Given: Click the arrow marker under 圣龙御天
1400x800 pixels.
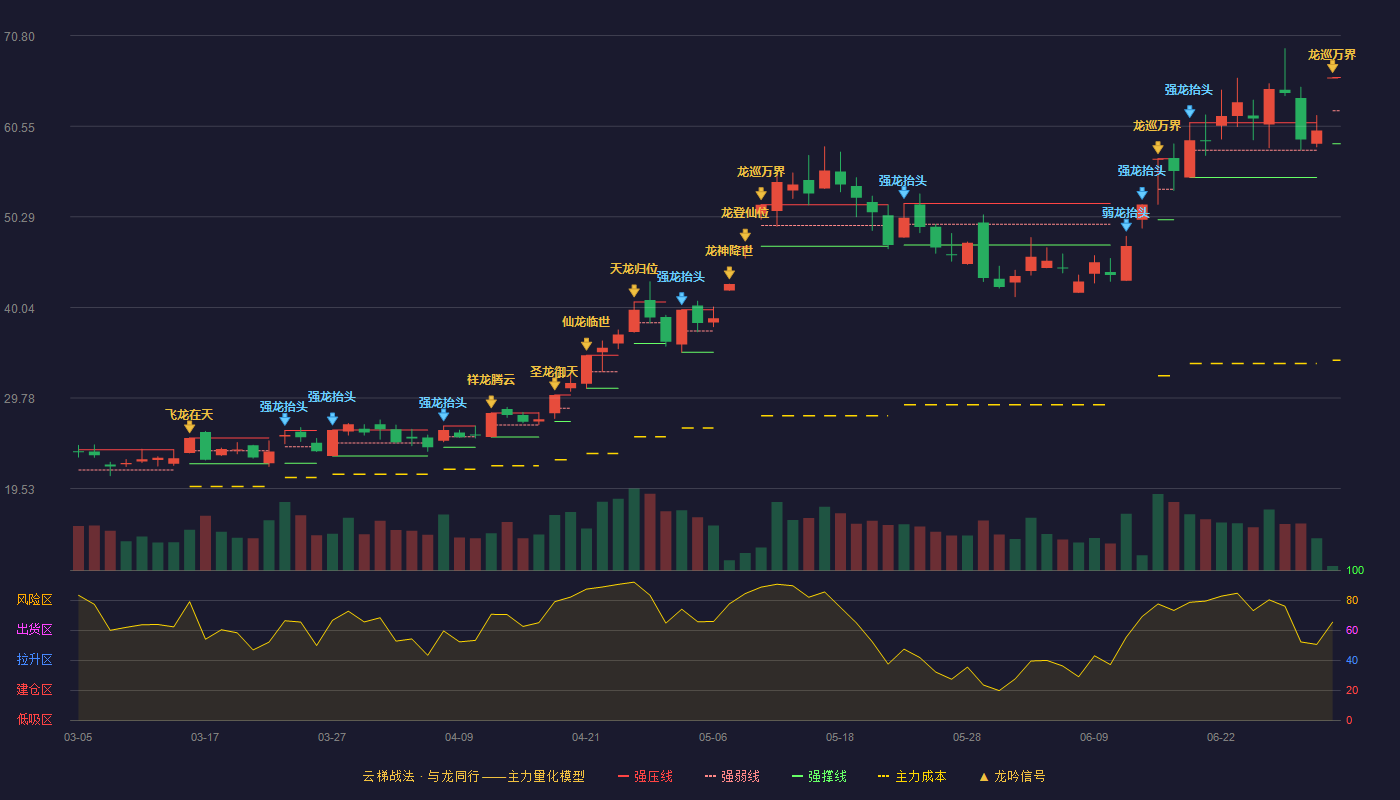Looking at the screenshot, I should point(555,384).
